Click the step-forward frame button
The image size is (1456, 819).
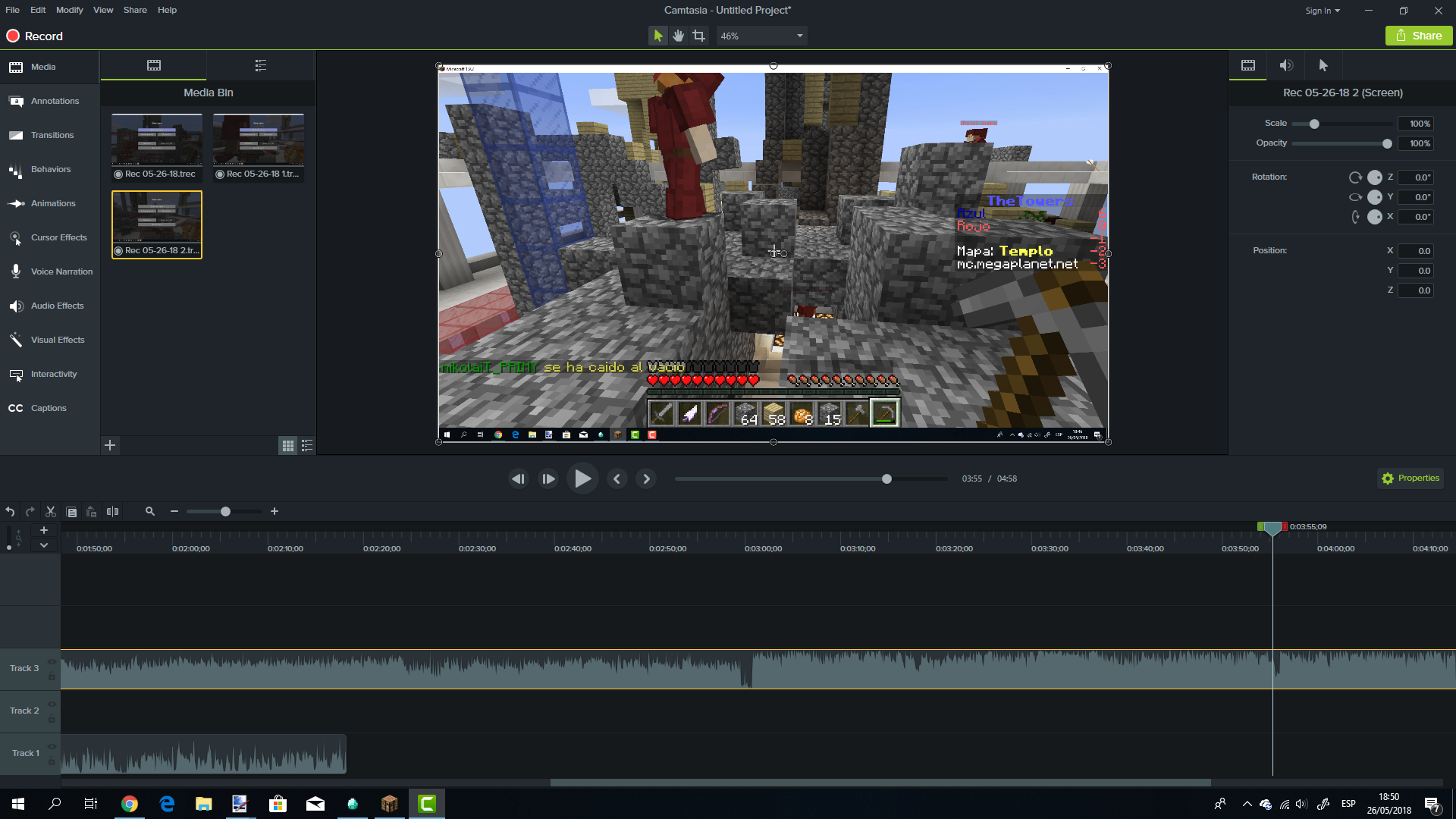(548, 479)
